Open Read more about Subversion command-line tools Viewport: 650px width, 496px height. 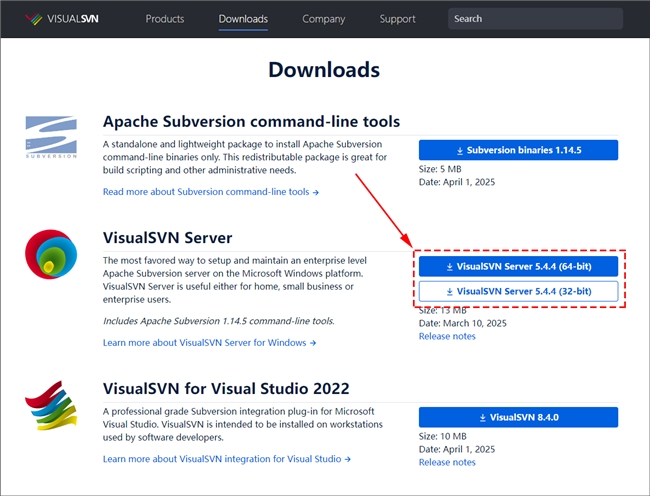tap(210, 192)
